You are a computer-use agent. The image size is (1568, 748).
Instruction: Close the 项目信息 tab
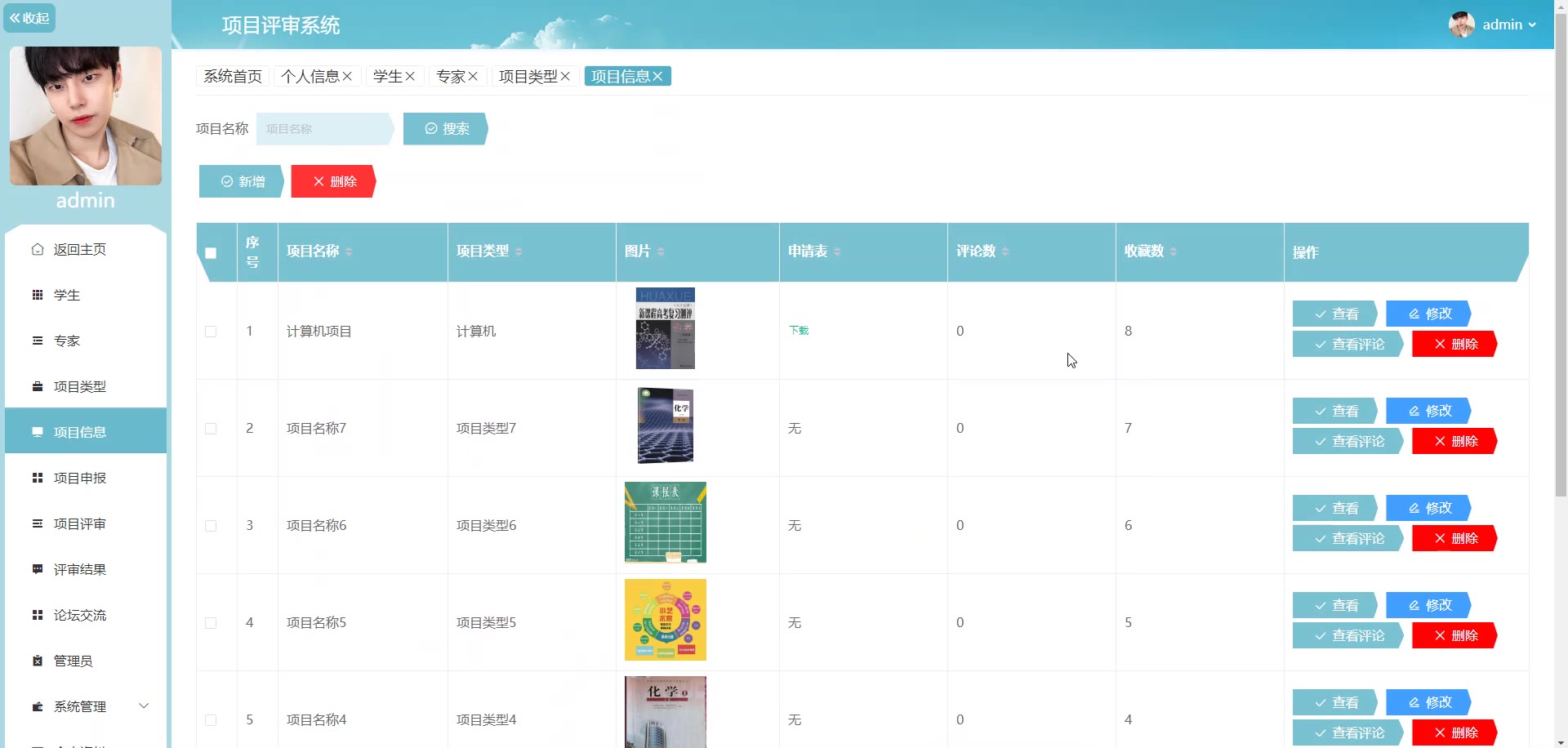coord(657,76)
